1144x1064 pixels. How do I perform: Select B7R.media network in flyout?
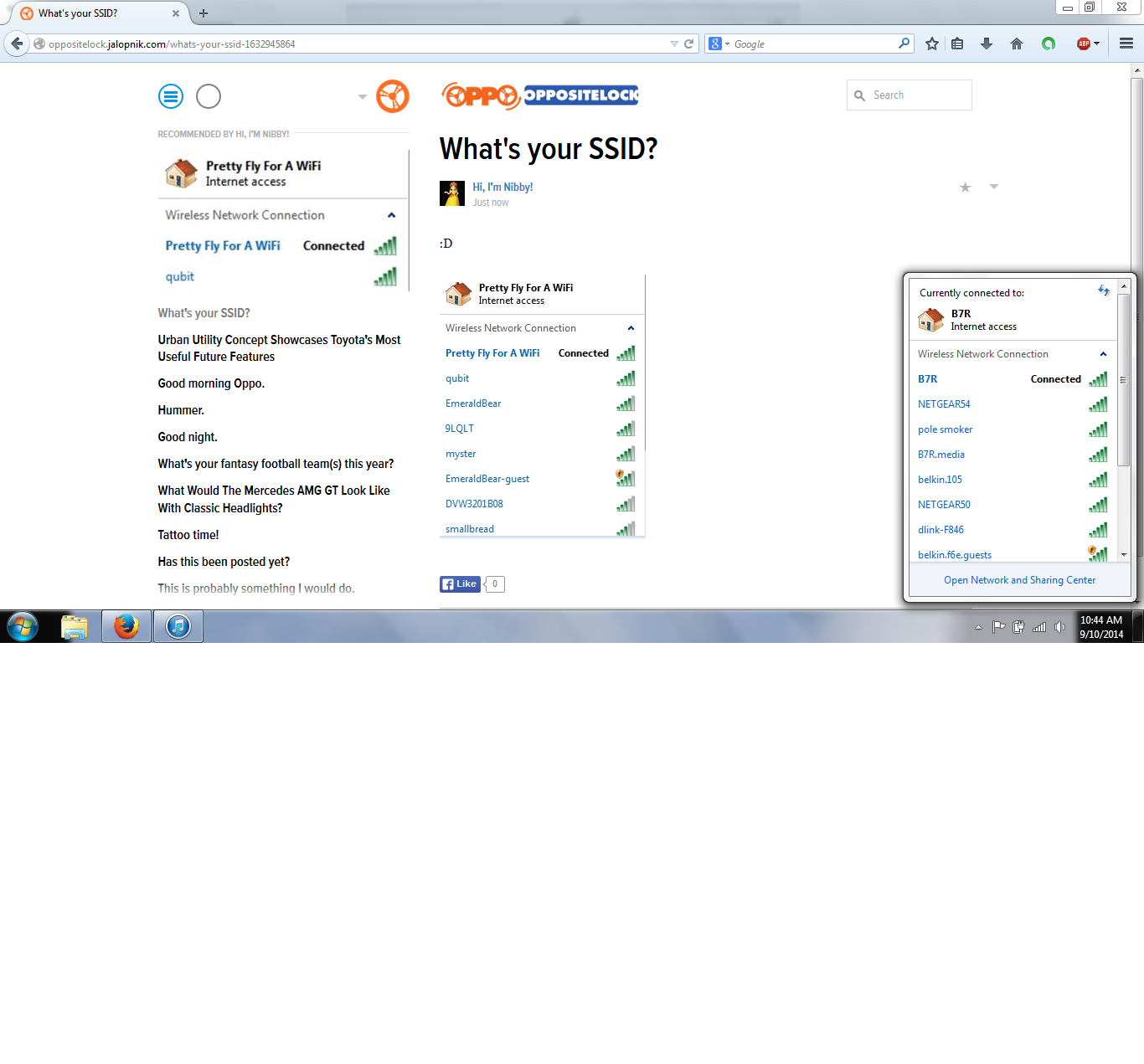[x=1013, y=455]
